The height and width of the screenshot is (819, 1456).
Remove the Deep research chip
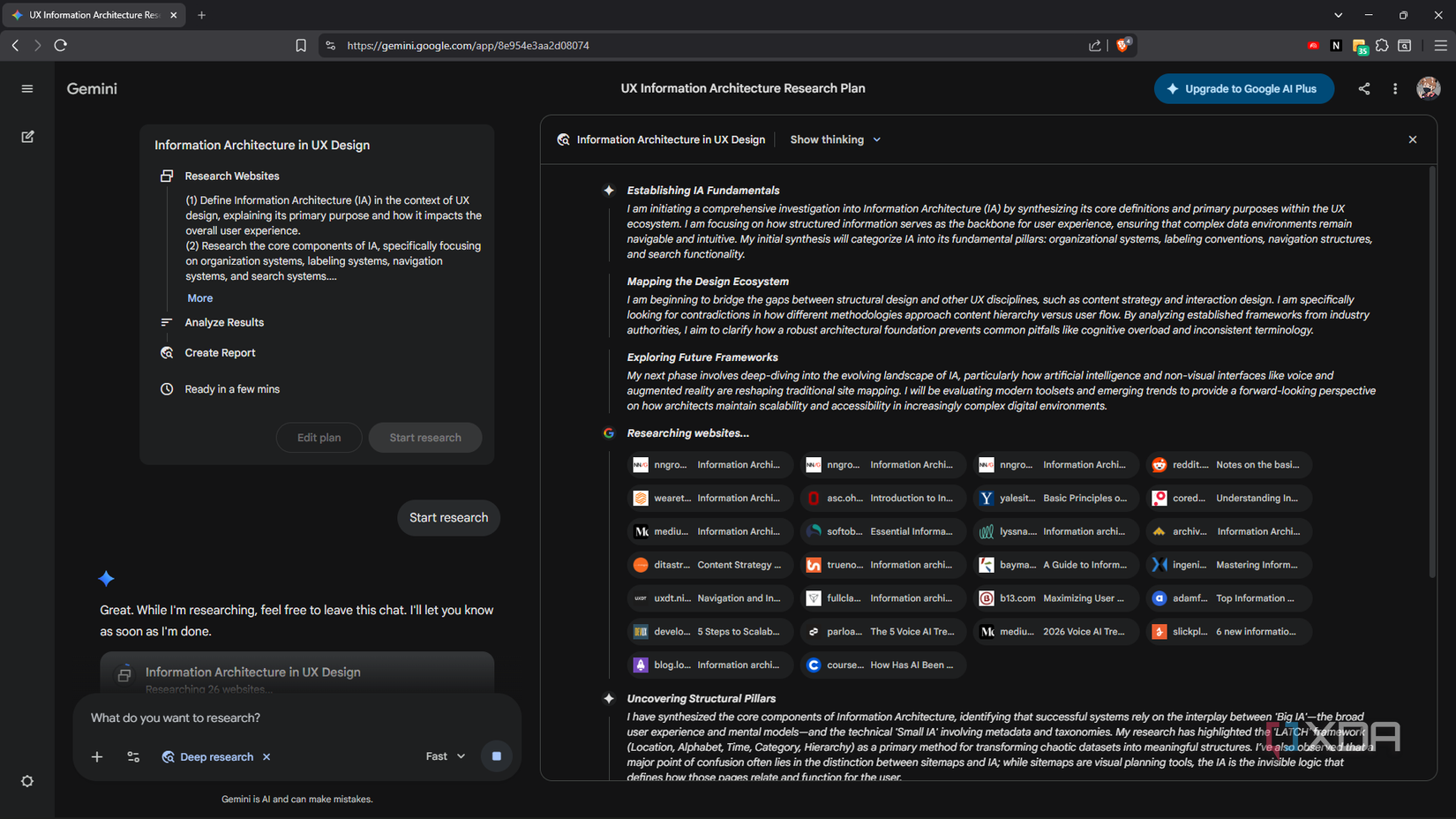click(x=266, y=756)
